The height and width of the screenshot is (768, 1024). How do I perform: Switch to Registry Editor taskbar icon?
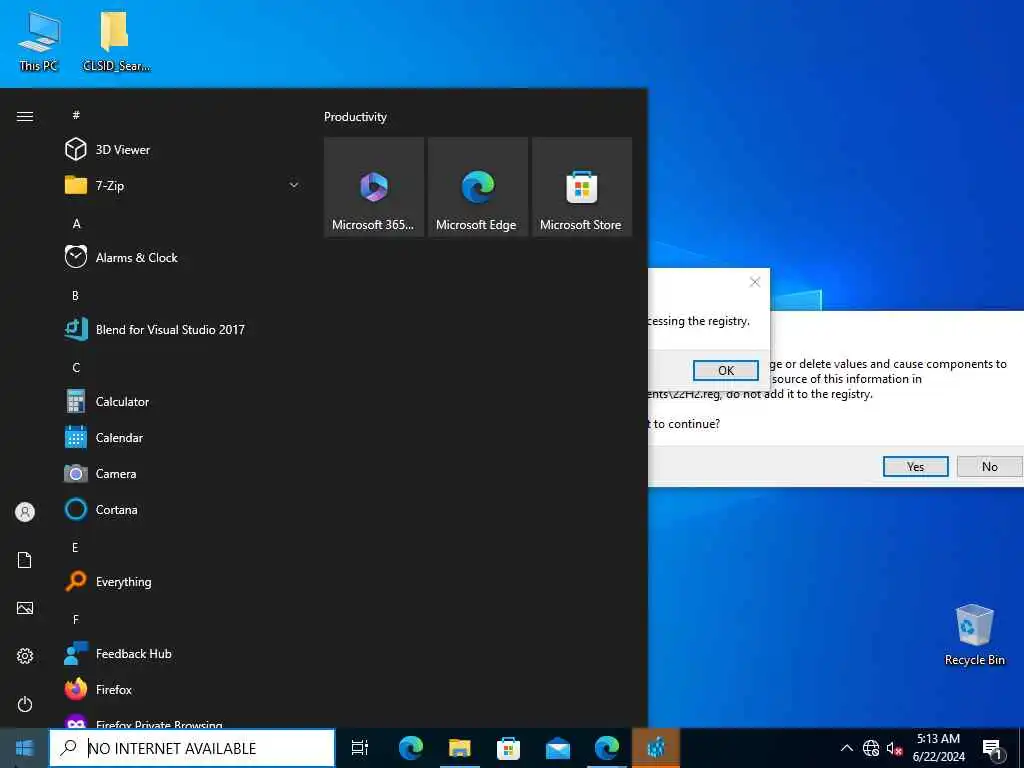(x=656, y=748)
